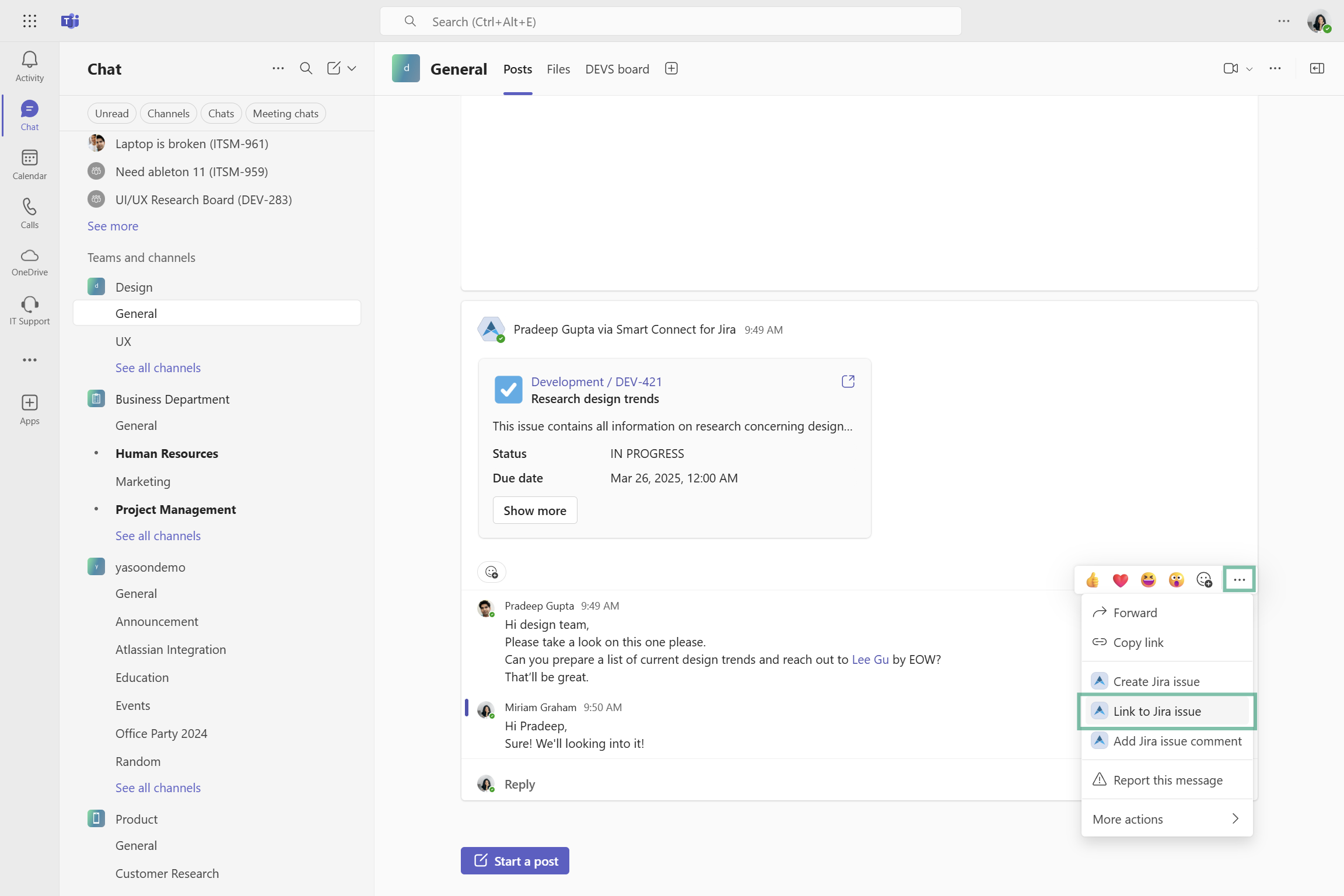Expand the meet now dropdown chevron
The image size is (1344, 896).
[x=1249, y=69]
